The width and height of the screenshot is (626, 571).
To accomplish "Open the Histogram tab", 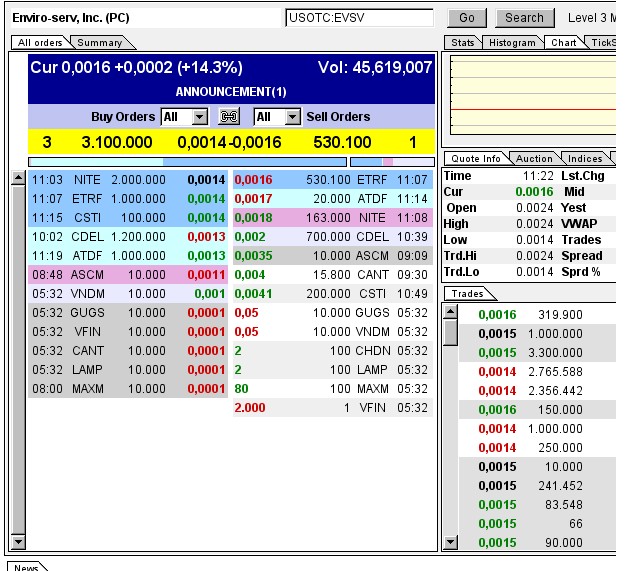I will click(513, 43).
